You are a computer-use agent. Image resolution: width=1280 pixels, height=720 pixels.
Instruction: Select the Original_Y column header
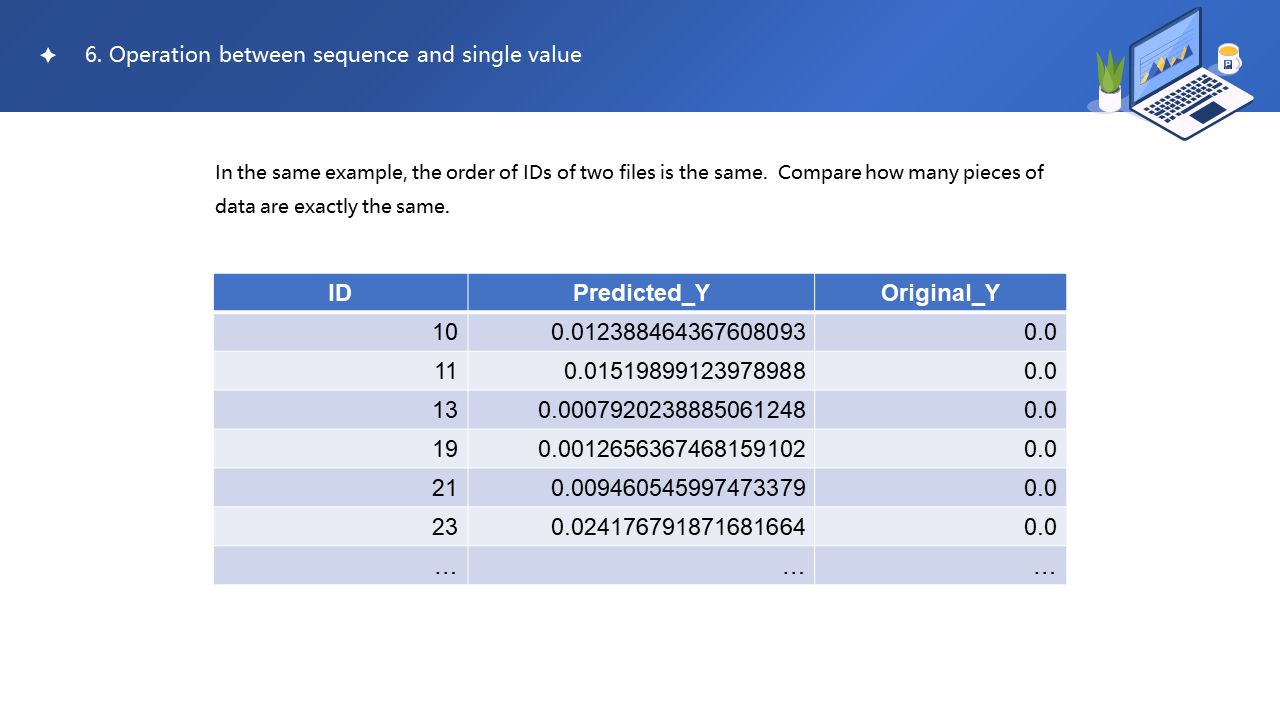[940, 293]
